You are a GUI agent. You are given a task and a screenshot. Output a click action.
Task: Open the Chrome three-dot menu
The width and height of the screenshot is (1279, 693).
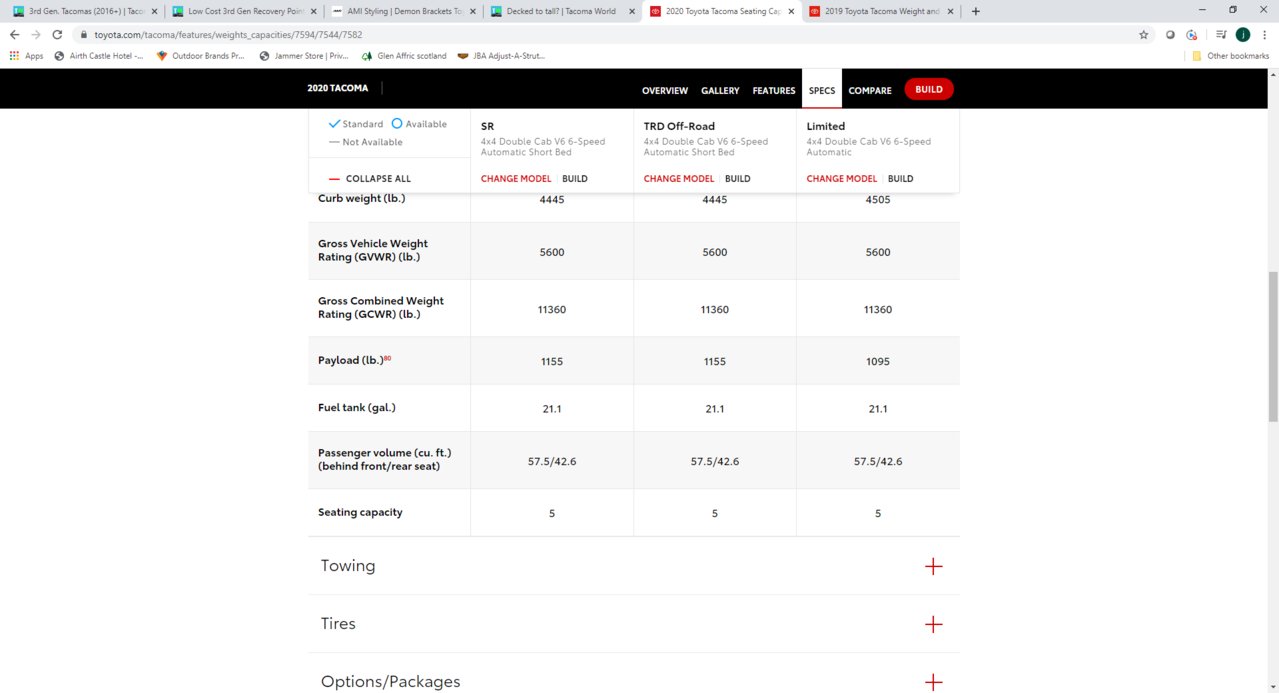1265,34
